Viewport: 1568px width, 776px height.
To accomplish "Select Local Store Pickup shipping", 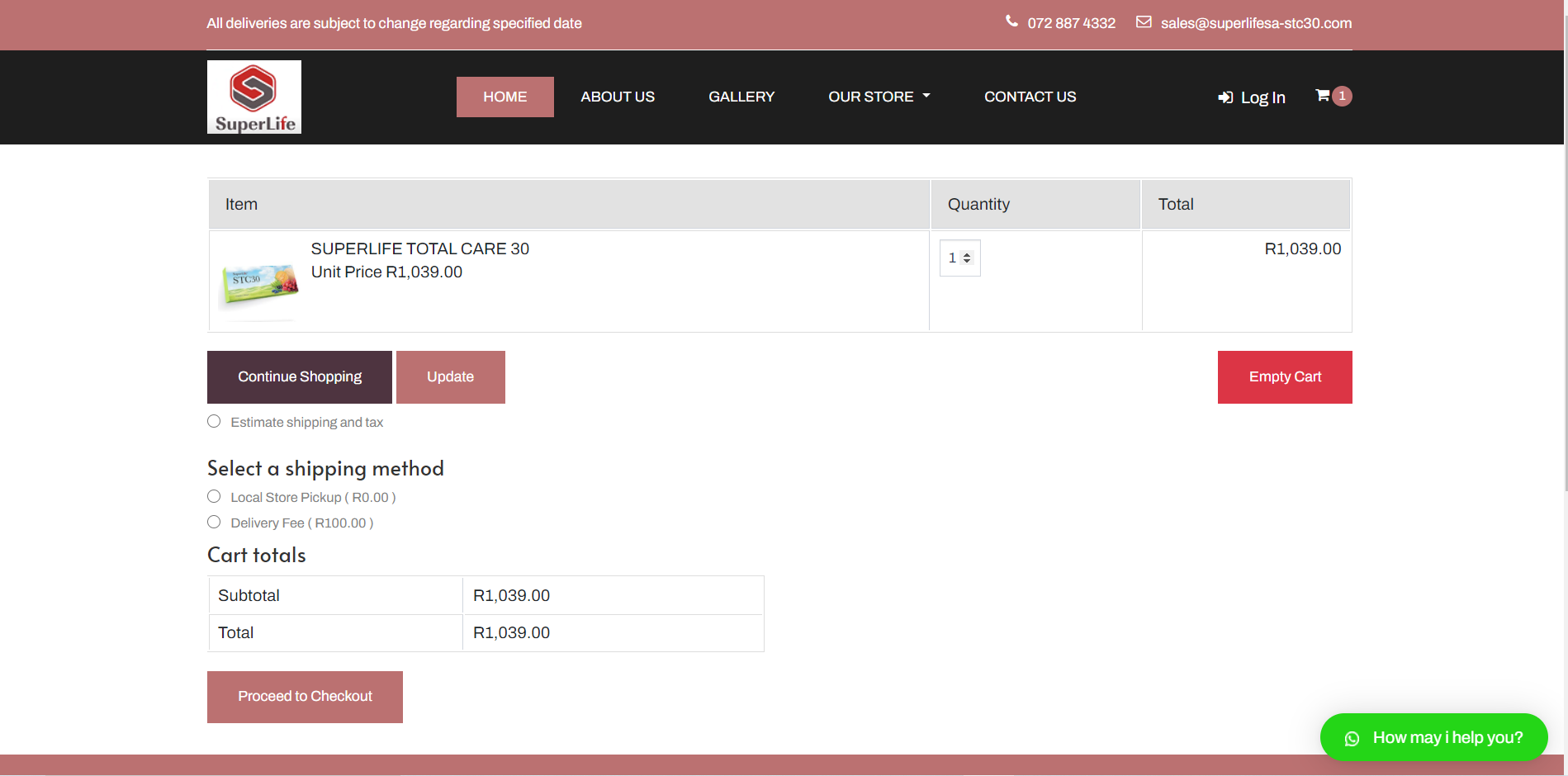I will pyautogui.click(x=214, y=496).
